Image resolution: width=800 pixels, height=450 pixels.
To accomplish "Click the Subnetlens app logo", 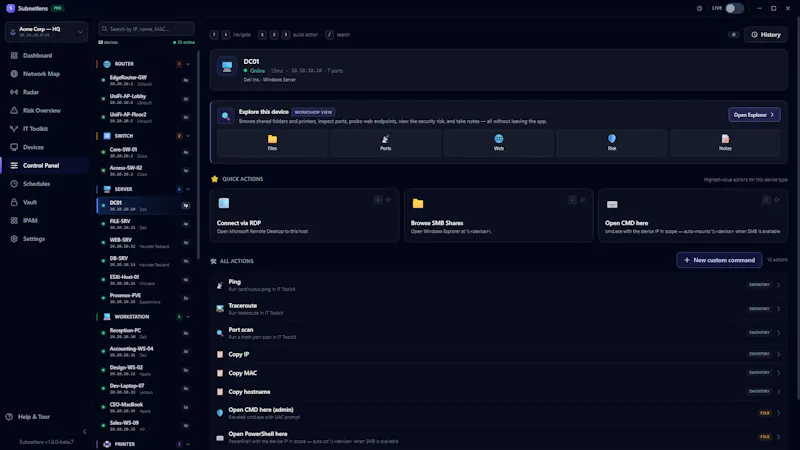I will click(x=10, y=8).
